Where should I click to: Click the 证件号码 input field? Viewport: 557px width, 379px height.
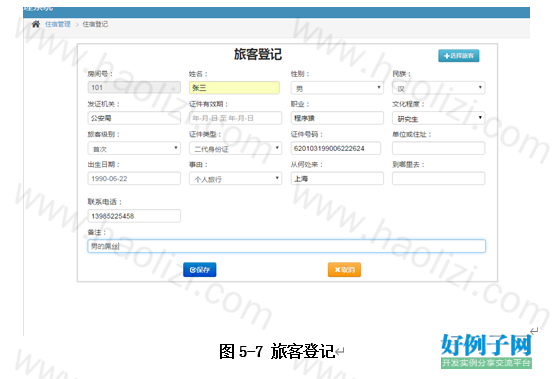[336, 148]
